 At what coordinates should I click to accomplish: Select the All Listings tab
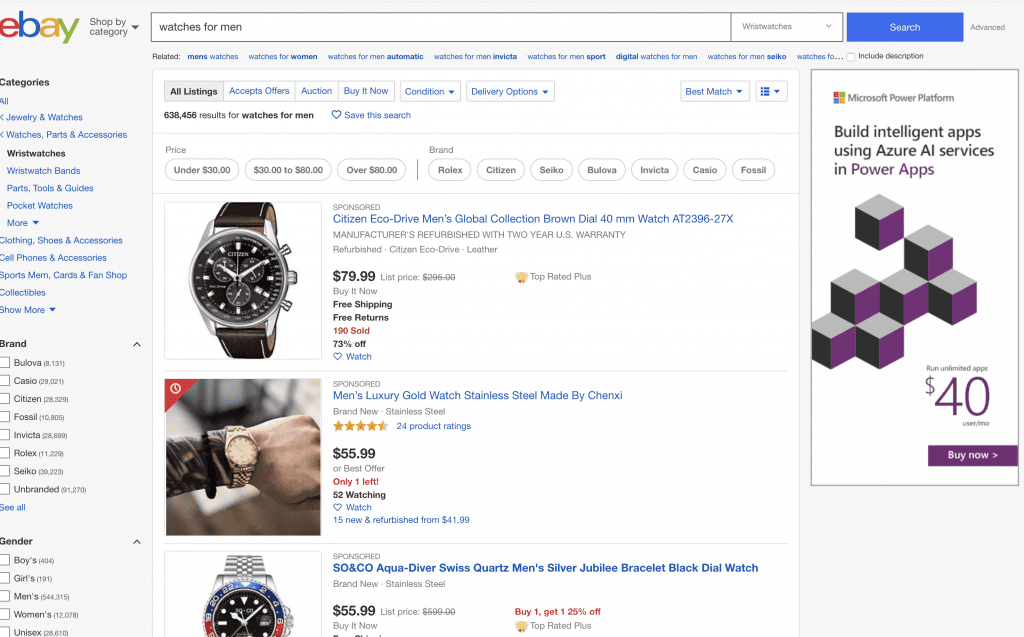coord(193,91)
